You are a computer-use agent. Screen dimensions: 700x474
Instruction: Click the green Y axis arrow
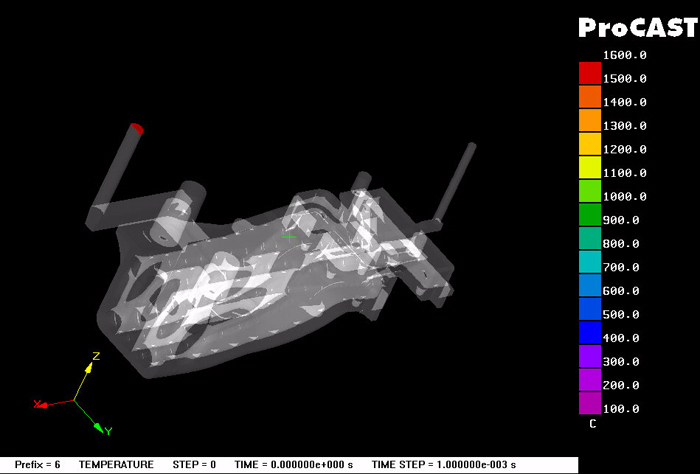(x=100, y=428)
